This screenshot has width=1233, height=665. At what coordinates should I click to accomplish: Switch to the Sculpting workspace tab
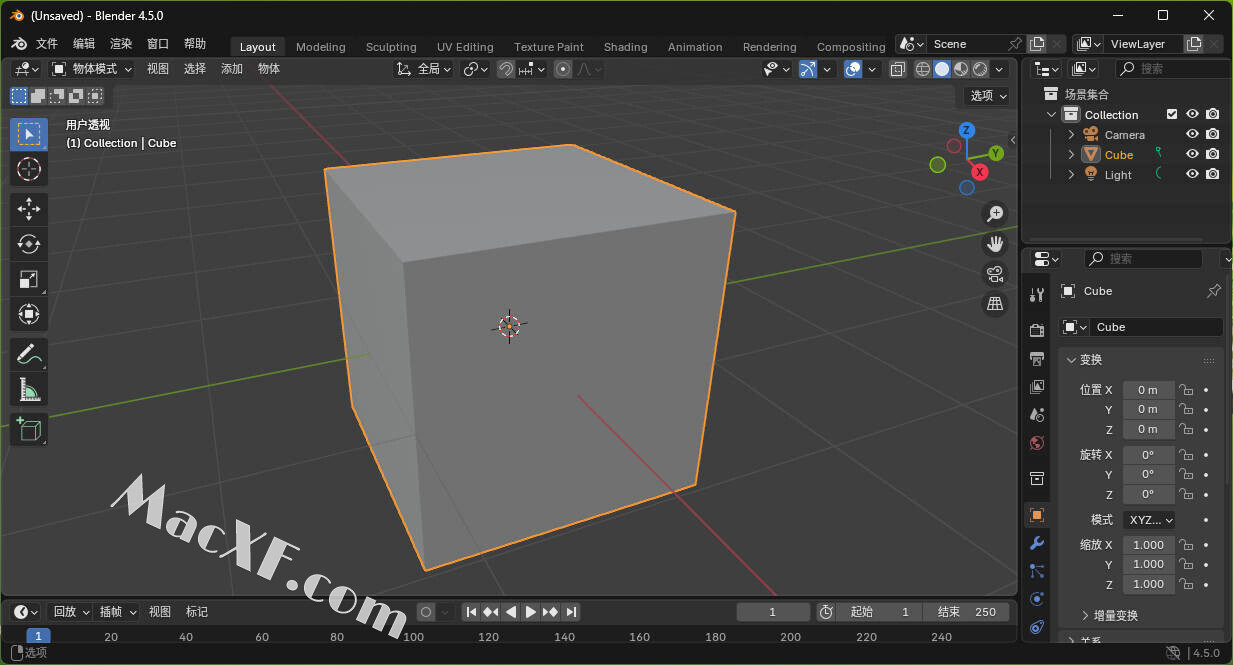391,47
